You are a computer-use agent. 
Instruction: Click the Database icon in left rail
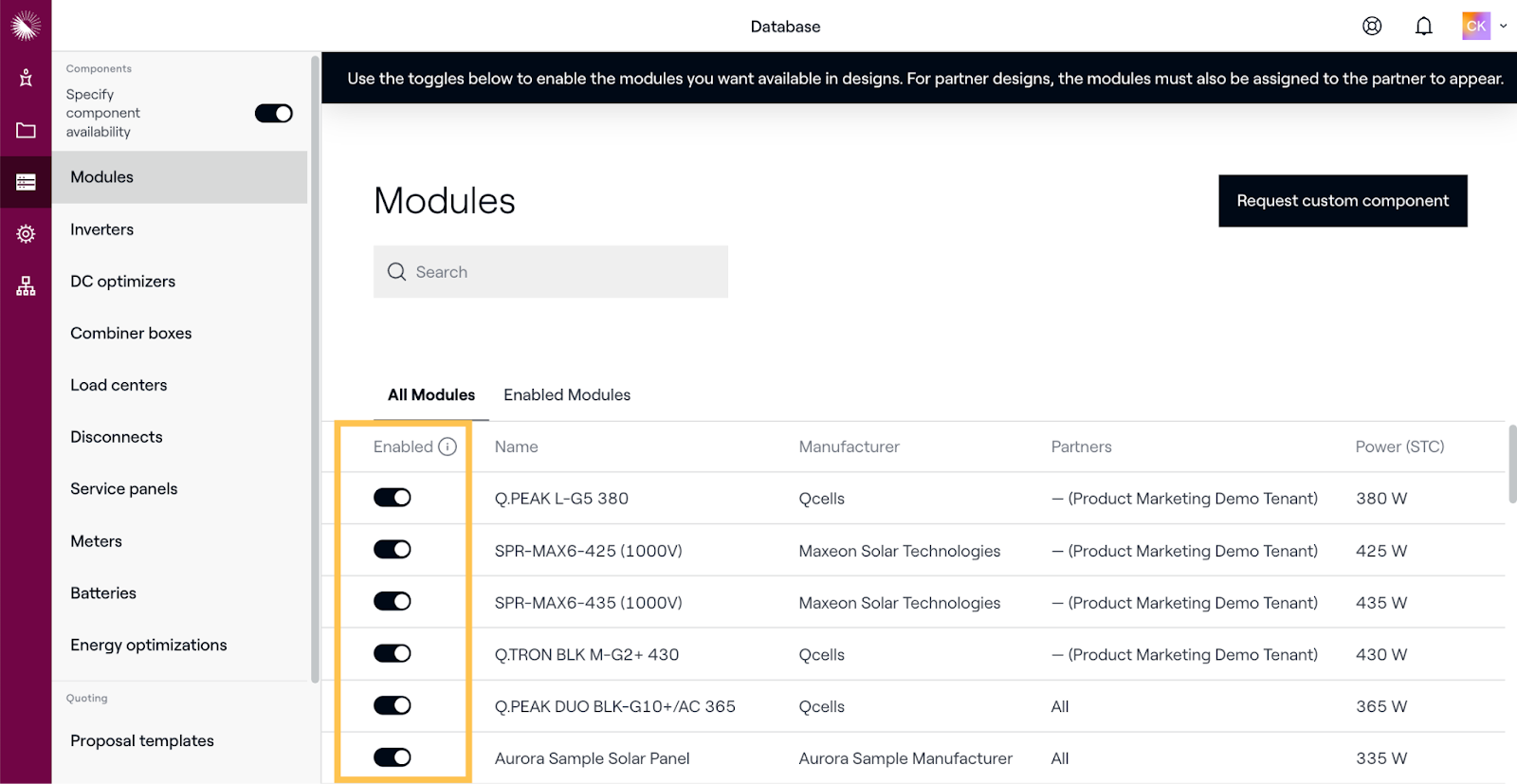point(26,182)
